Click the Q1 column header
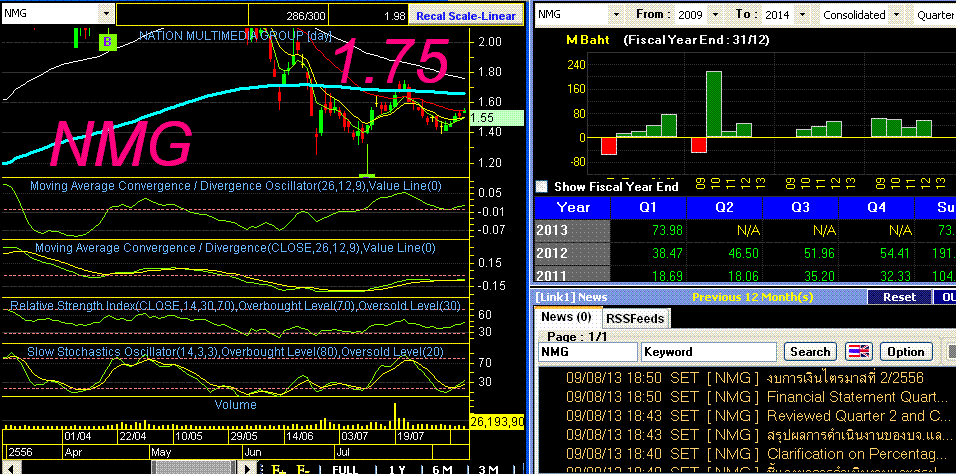 tap(649, 207)
